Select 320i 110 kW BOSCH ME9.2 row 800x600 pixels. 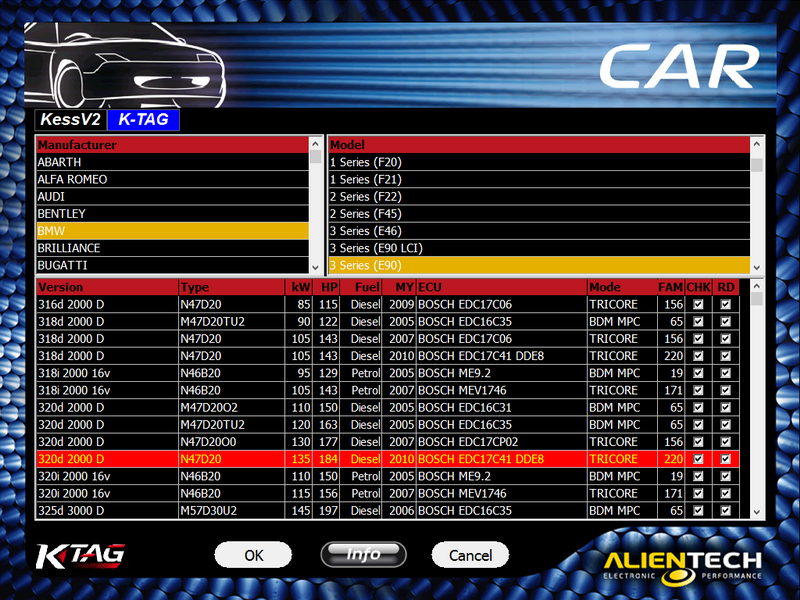(x=388, y=476)
